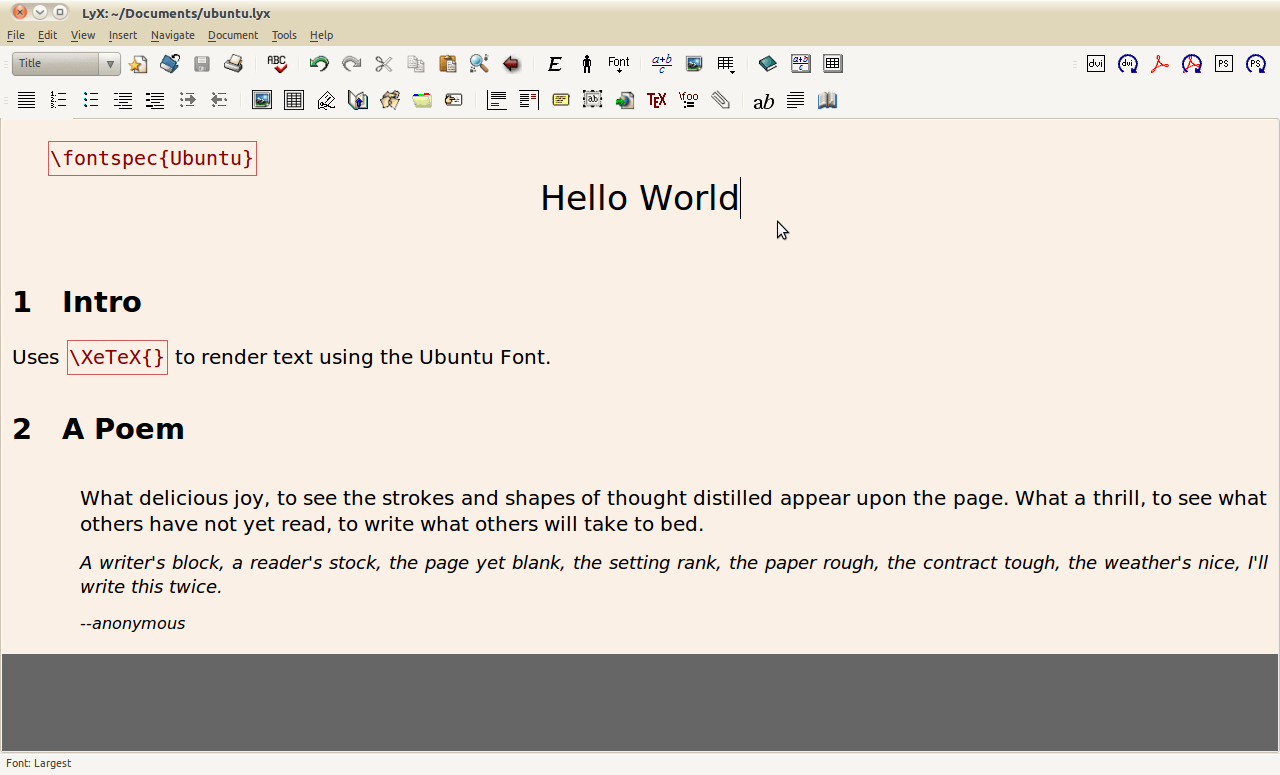
Task: Insert a figure float
Action: pyautogui.click(x=262, y=100)
